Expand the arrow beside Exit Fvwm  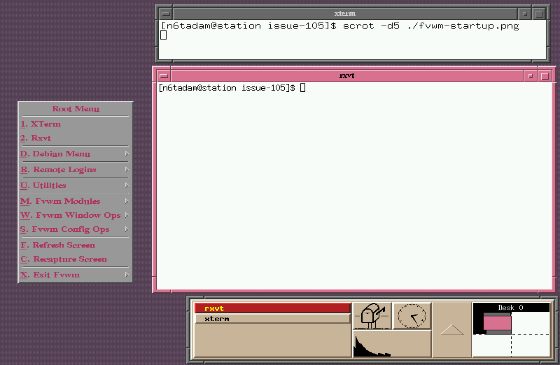point(126,275)
